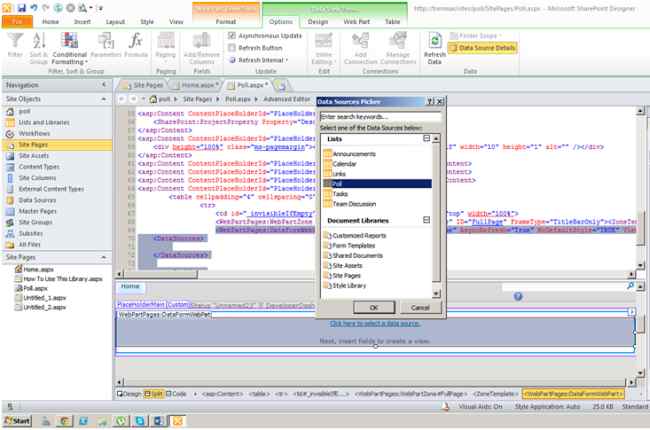This screenshot has width=650, height=430.
Task: Click picker list scrollbar down arrow
Action: tap(436, 294)
